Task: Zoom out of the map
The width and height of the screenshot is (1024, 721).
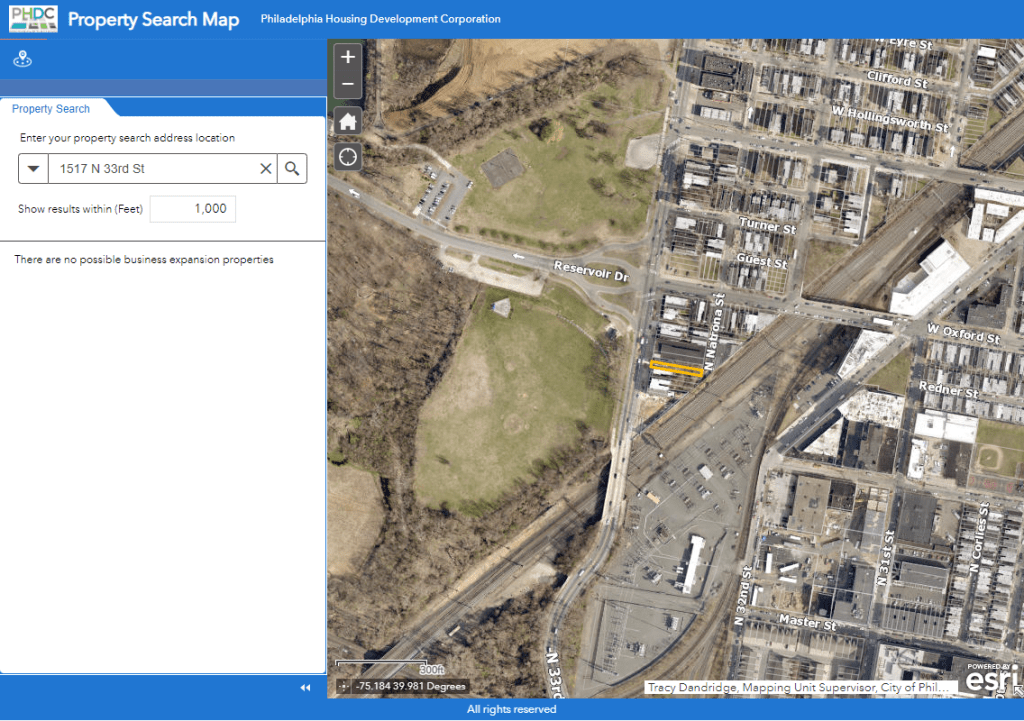Action: pyautogui.click(x=348, y=84)
